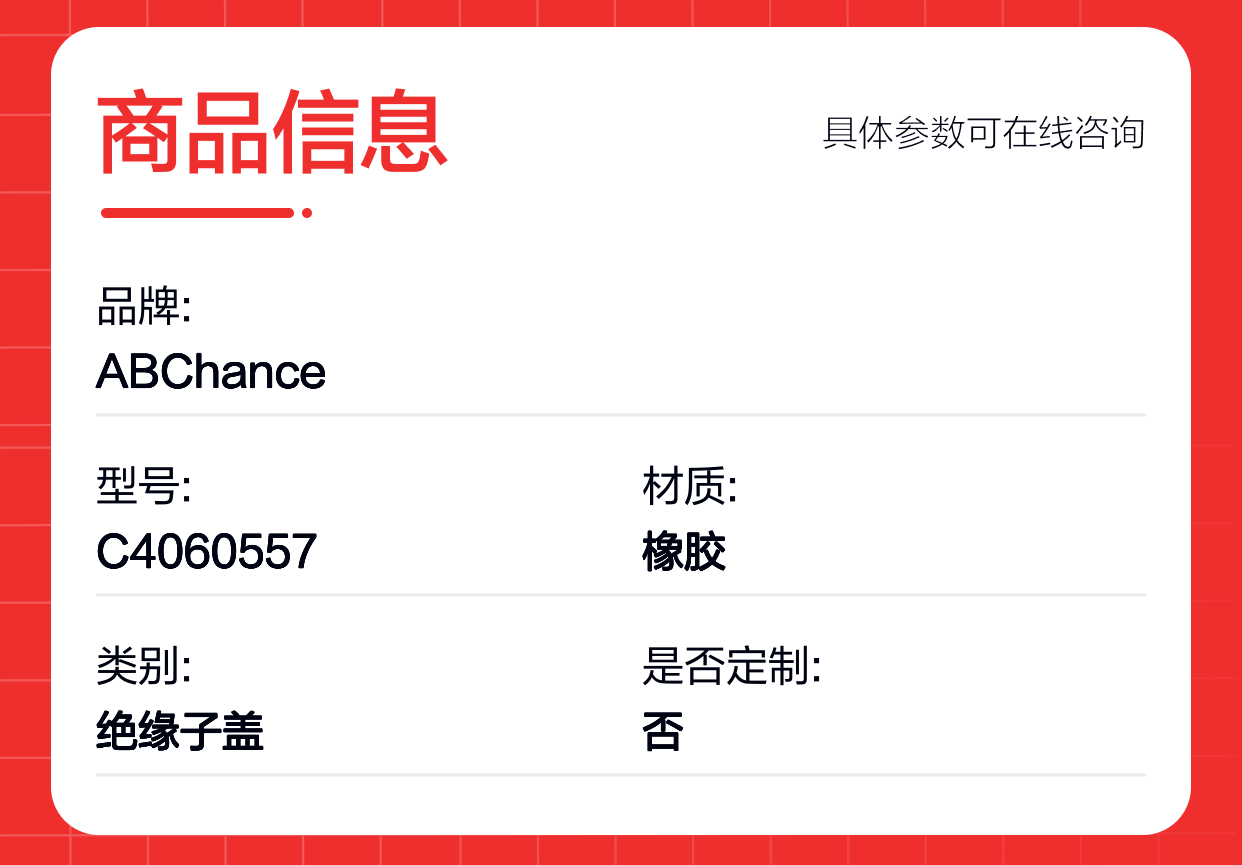The width and height of the screenshot is (1242, 865).
Task: Click the red underline bar below the title
Action: tap(198, 212)
